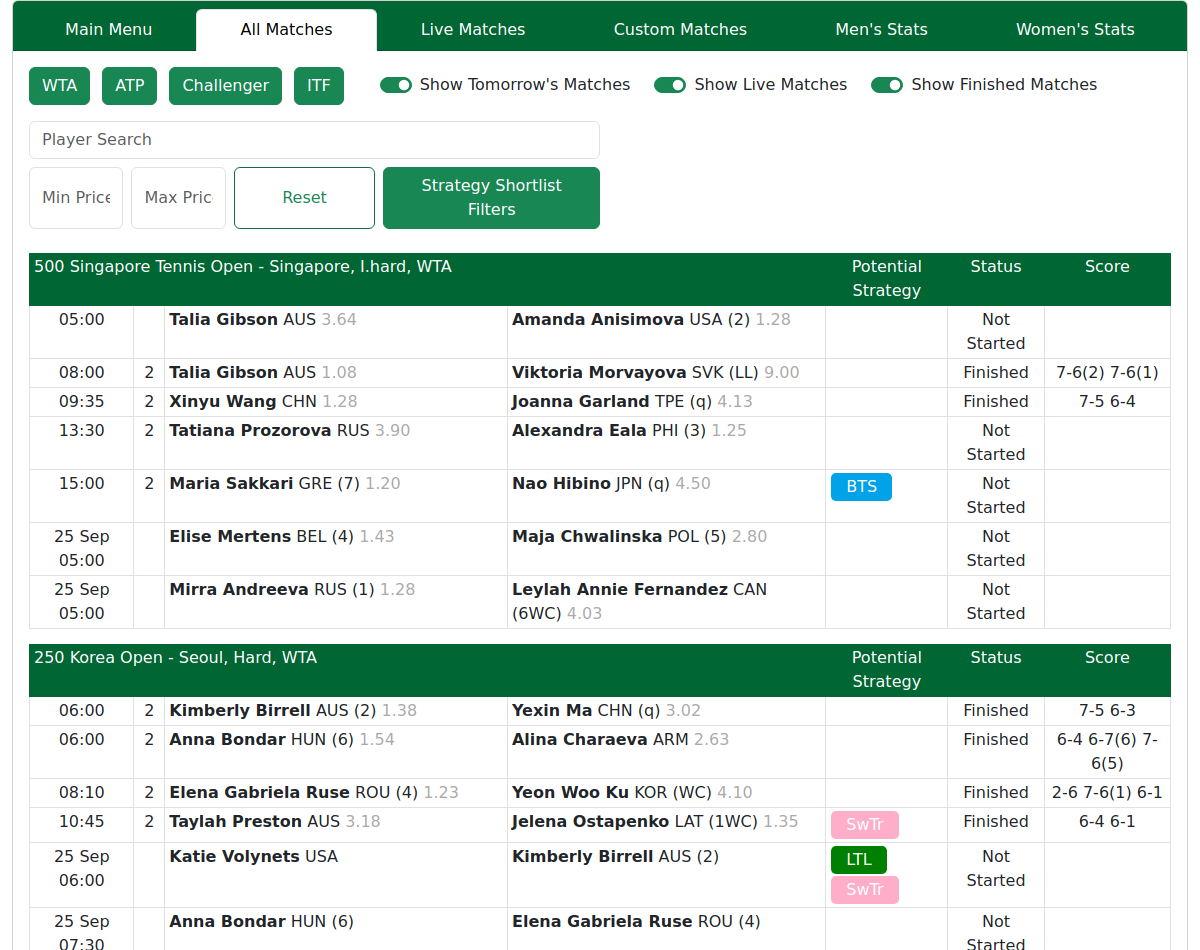Click Mirra Andreeva player name
The width and height of the screenshot is (1200, 950).
[239, 590]
